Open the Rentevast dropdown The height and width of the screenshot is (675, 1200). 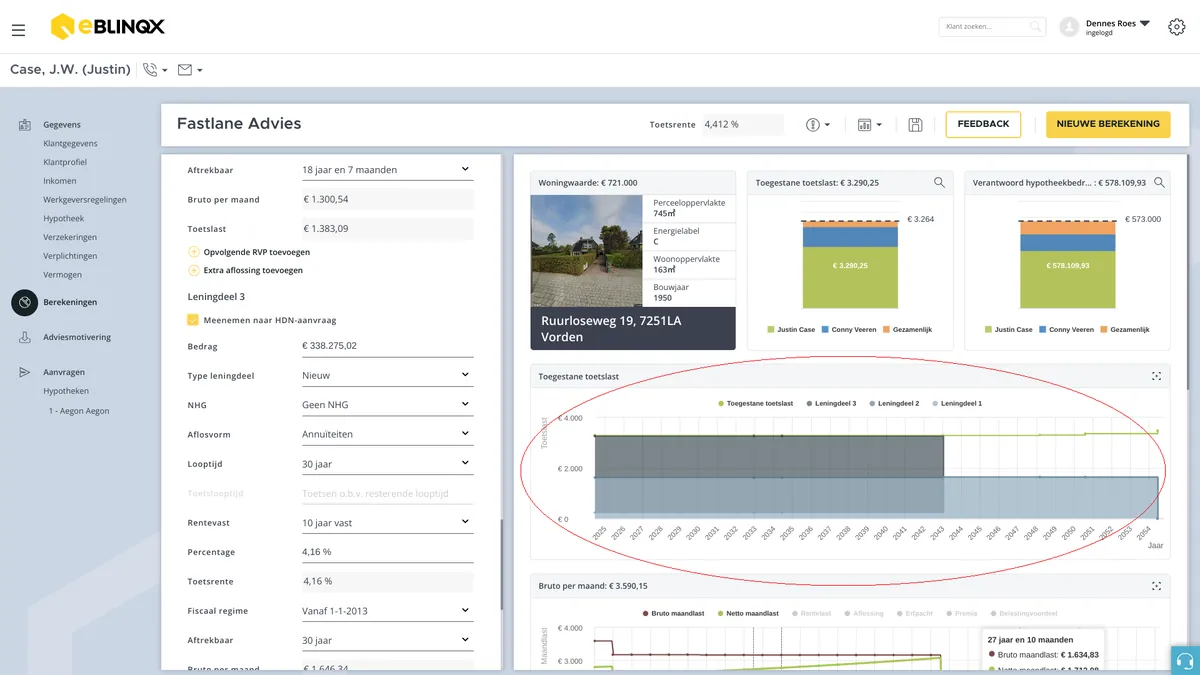387,523
